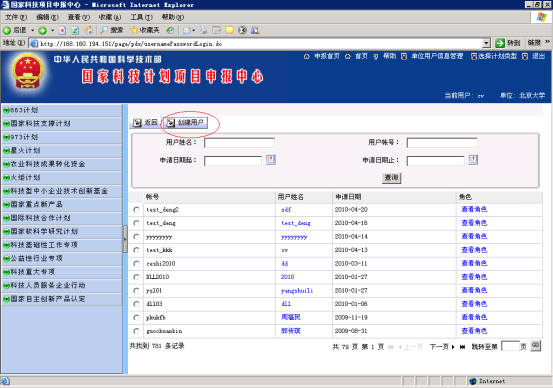
Task: Open the Back button history dropdown
Action: (x=32, y=30)
